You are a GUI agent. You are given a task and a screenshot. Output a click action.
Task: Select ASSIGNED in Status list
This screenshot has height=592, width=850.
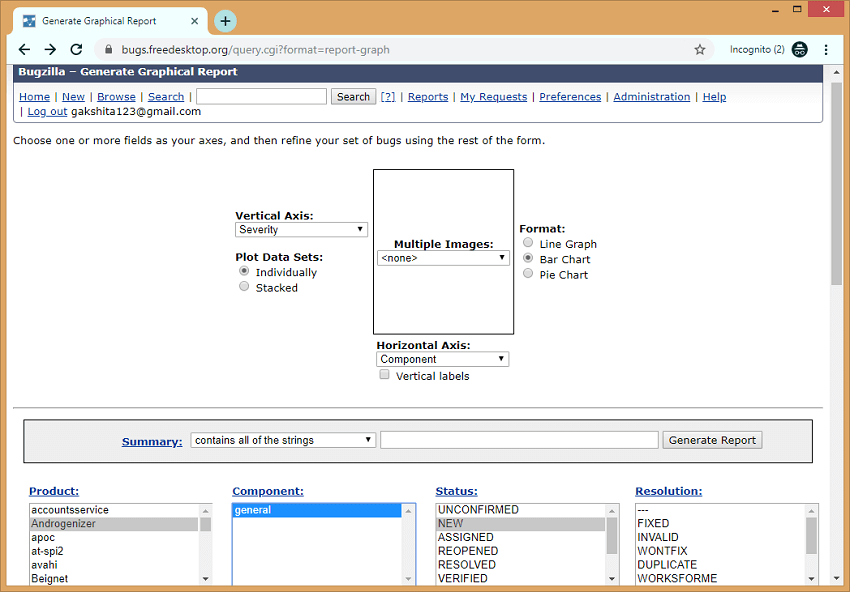coord(520,537)
